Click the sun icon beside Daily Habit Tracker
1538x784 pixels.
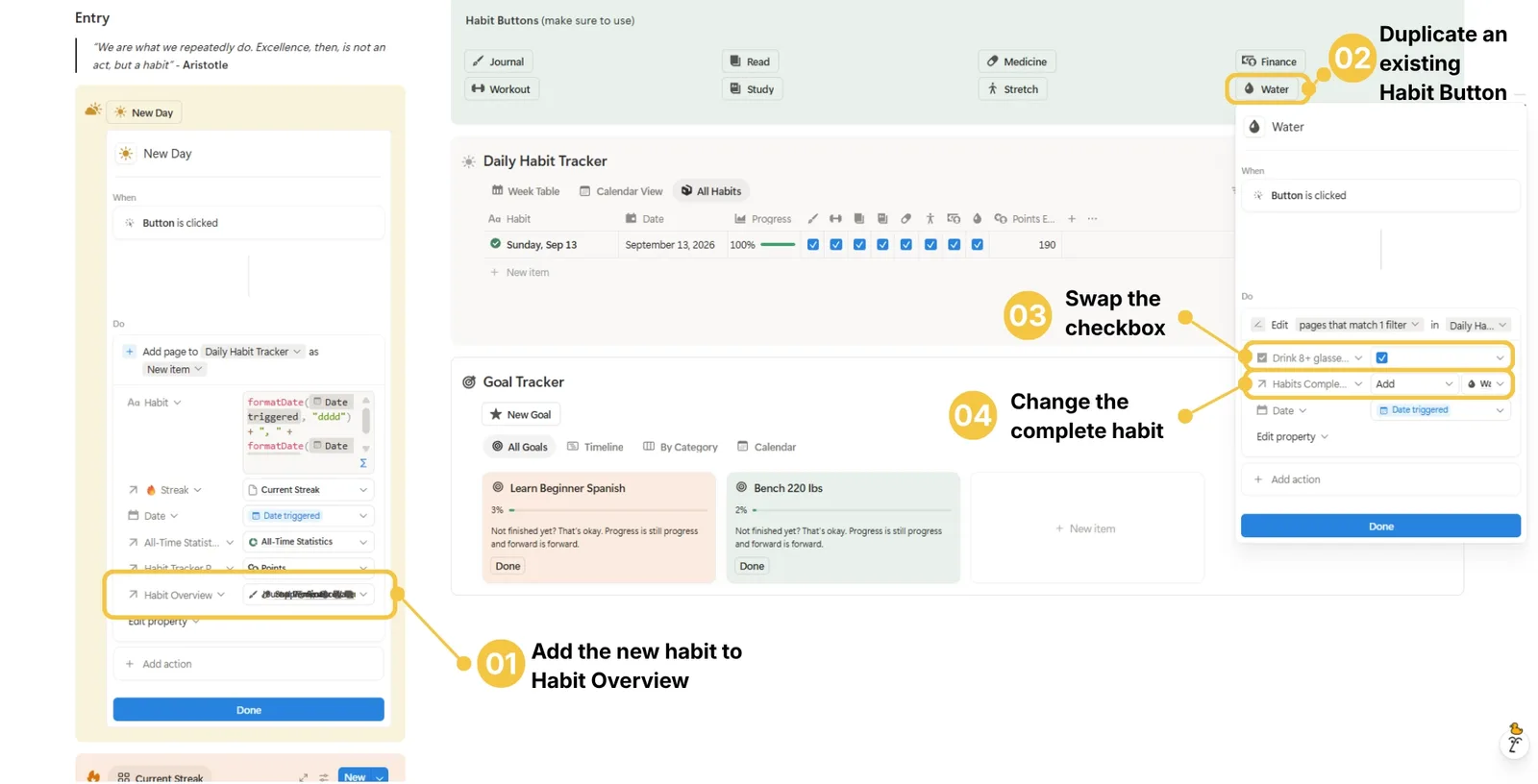click(469, 161)
